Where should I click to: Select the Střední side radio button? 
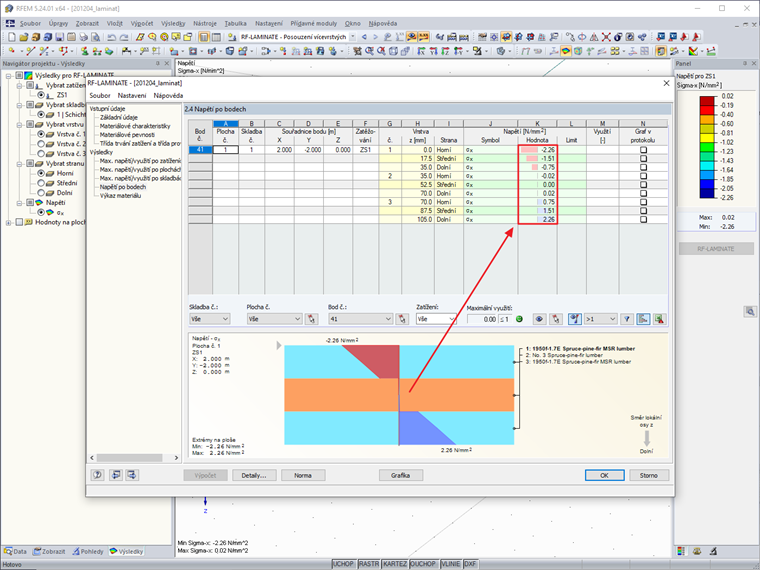pos(41,183)
